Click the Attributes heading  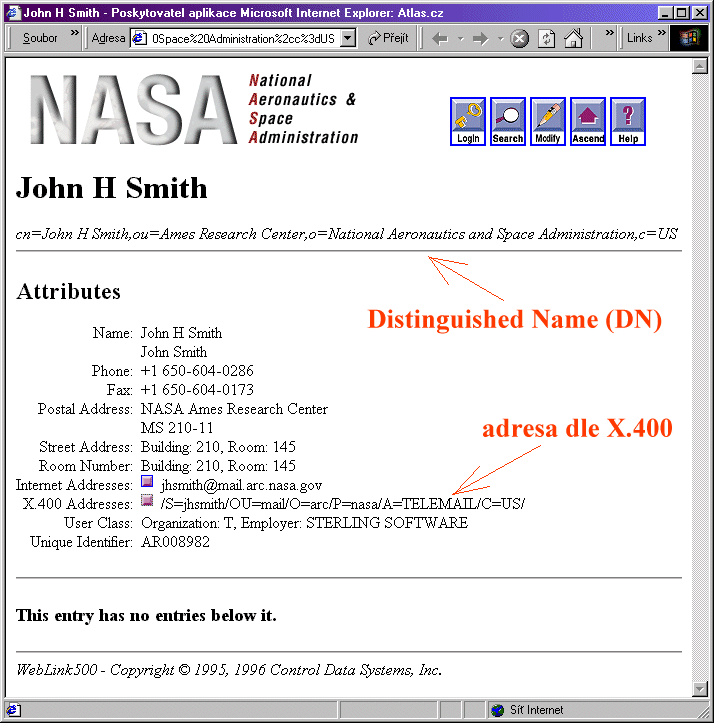68,291
